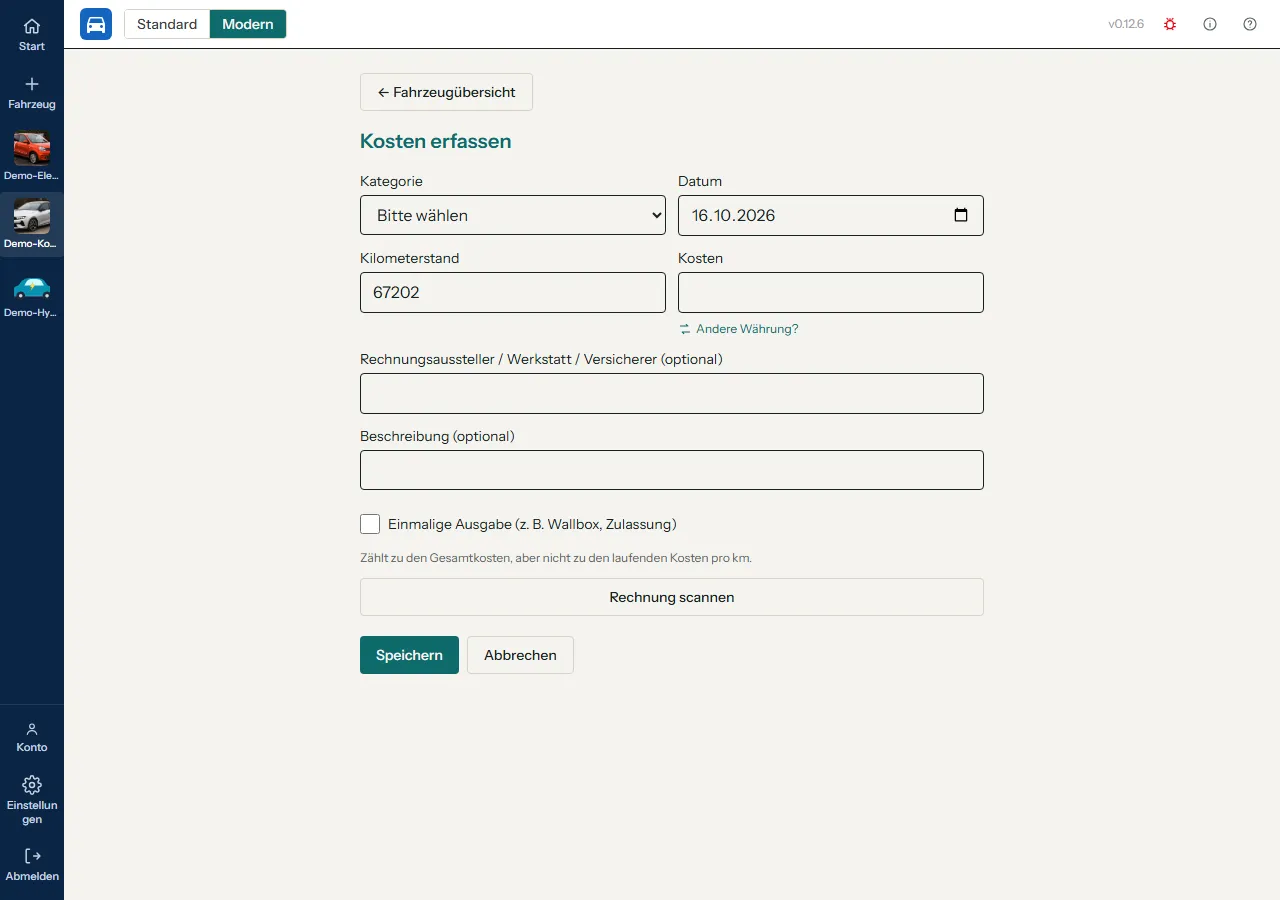The height and width of the screenshot is (900, 1280).
Task: Open Konto account page
Action: [x=32, y=737]
